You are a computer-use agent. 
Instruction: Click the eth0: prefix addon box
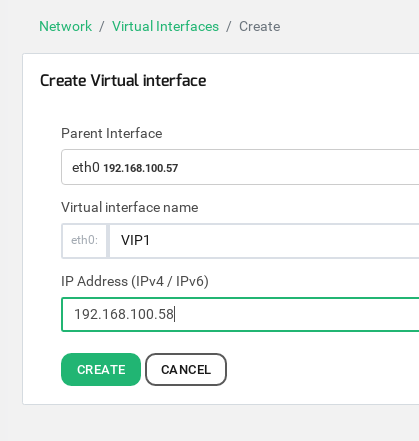click(x=84, y=241)
